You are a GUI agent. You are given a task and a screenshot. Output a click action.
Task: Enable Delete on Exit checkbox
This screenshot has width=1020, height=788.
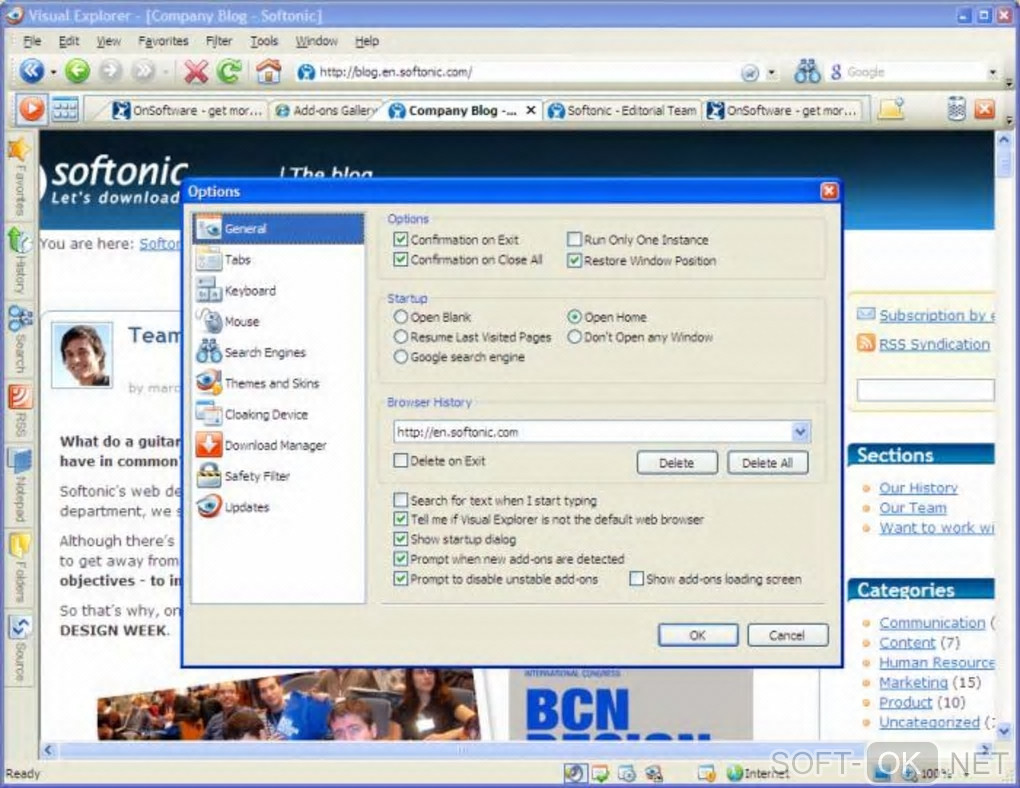point(401,461)
